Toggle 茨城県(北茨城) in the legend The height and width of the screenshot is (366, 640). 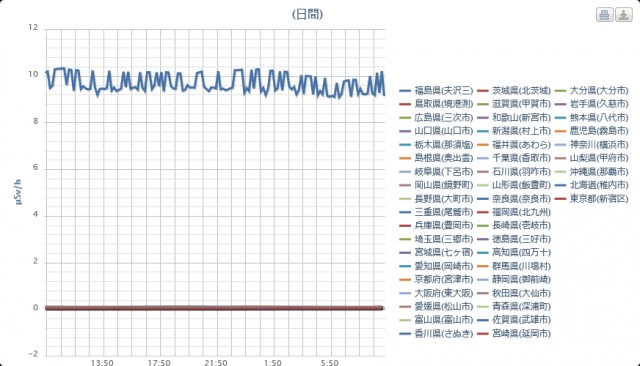(x=513, y=90)
